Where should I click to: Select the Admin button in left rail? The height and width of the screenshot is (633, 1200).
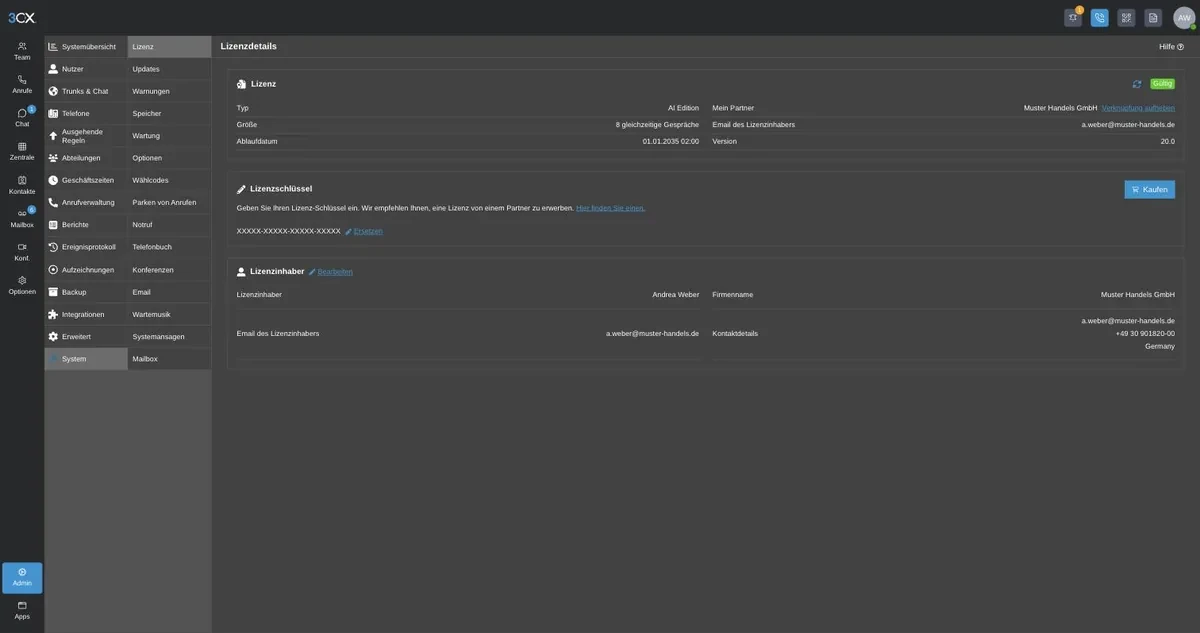tap(22, 578)
